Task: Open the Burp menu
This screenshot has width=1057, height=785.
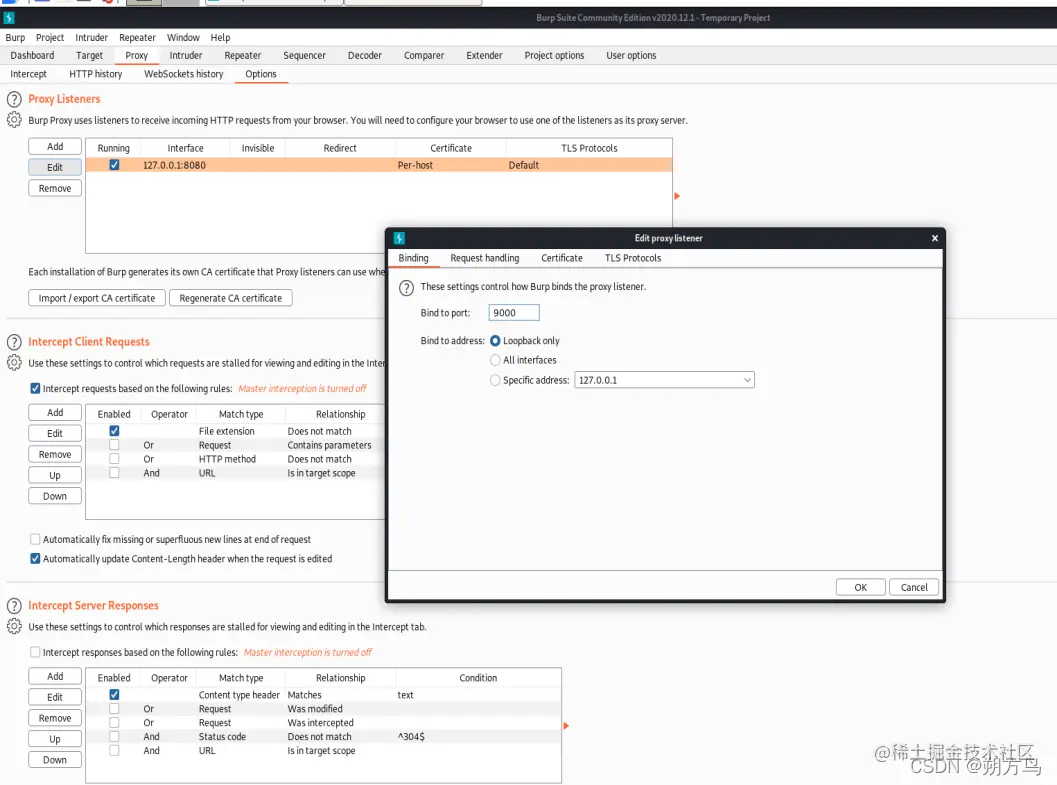Action: (x=15, y=38)
